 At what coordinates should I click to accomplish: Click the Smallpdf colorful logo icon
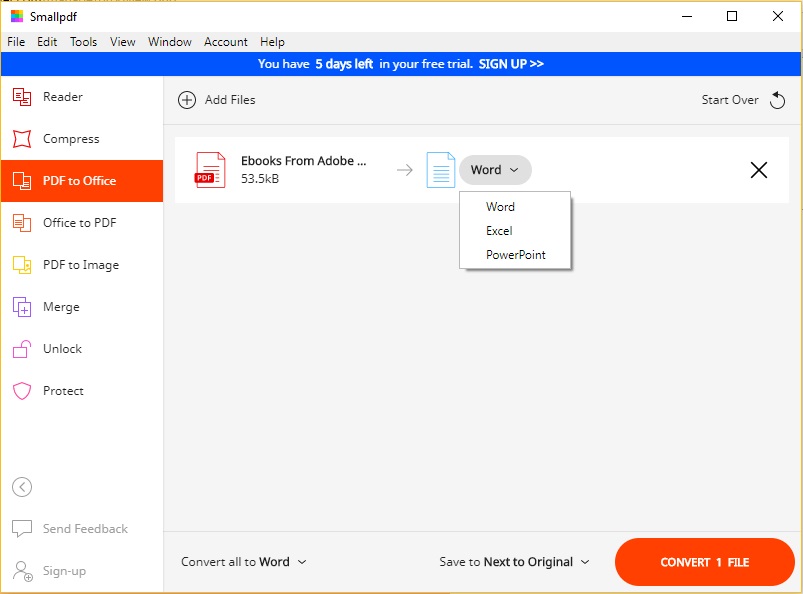pos(17,16)
